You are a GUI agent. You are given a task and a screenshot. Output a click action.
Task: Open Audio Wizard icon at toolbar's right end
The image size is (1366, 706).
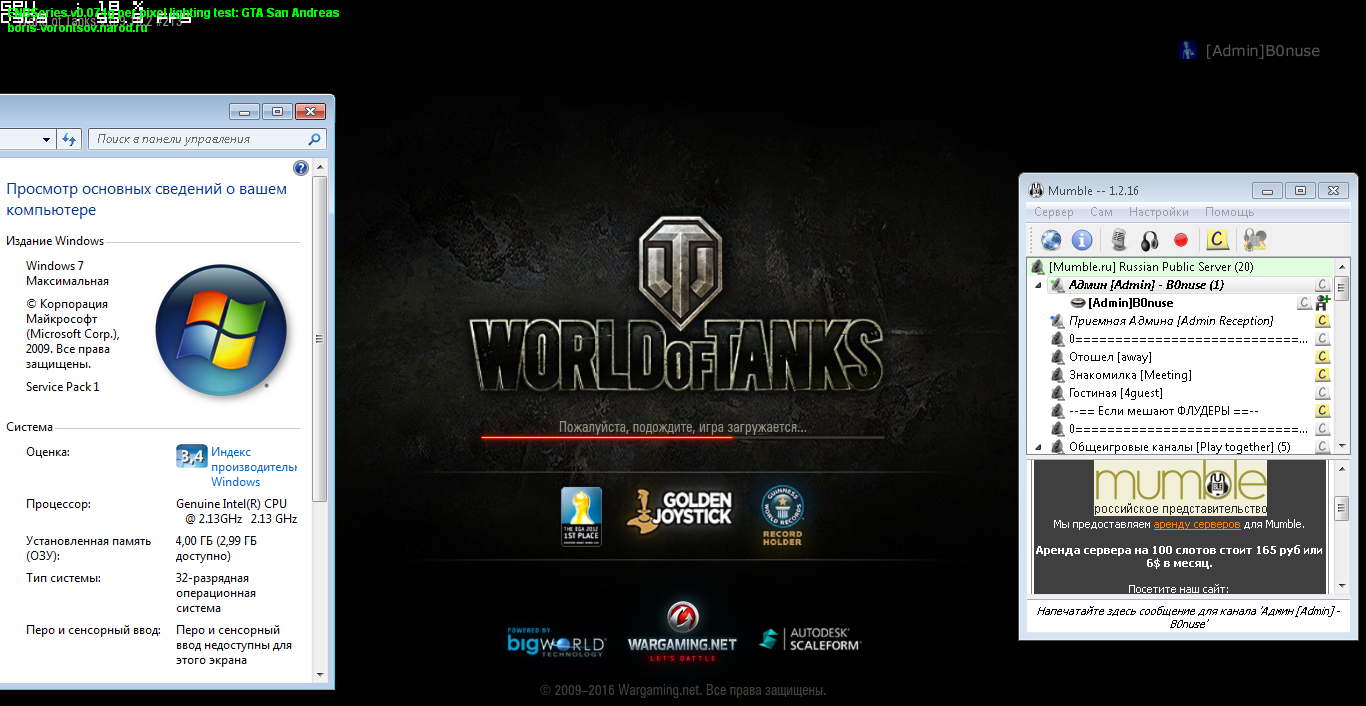tap(1254, 240)
